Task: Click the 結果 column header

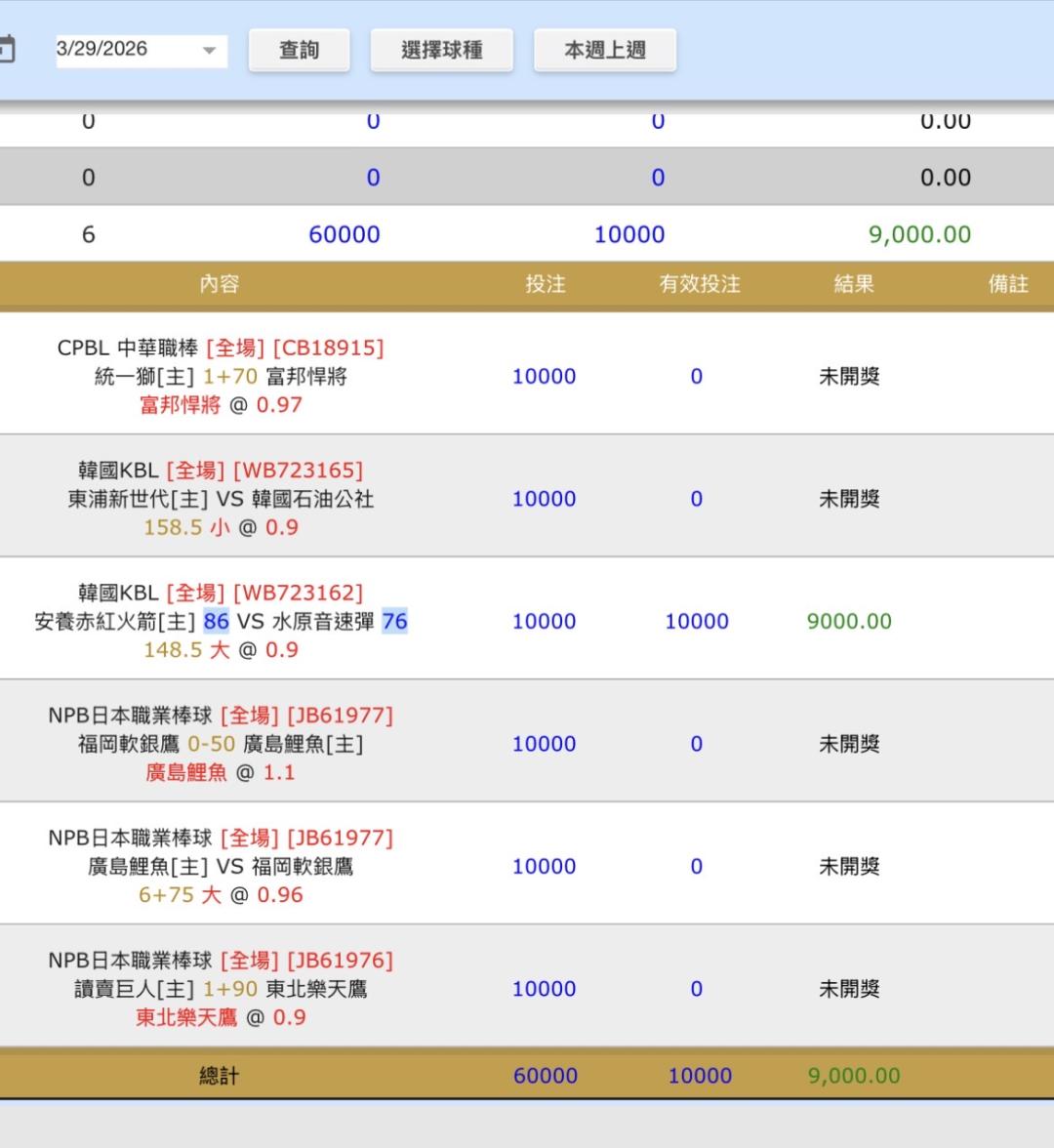Action: pos(853,284)
